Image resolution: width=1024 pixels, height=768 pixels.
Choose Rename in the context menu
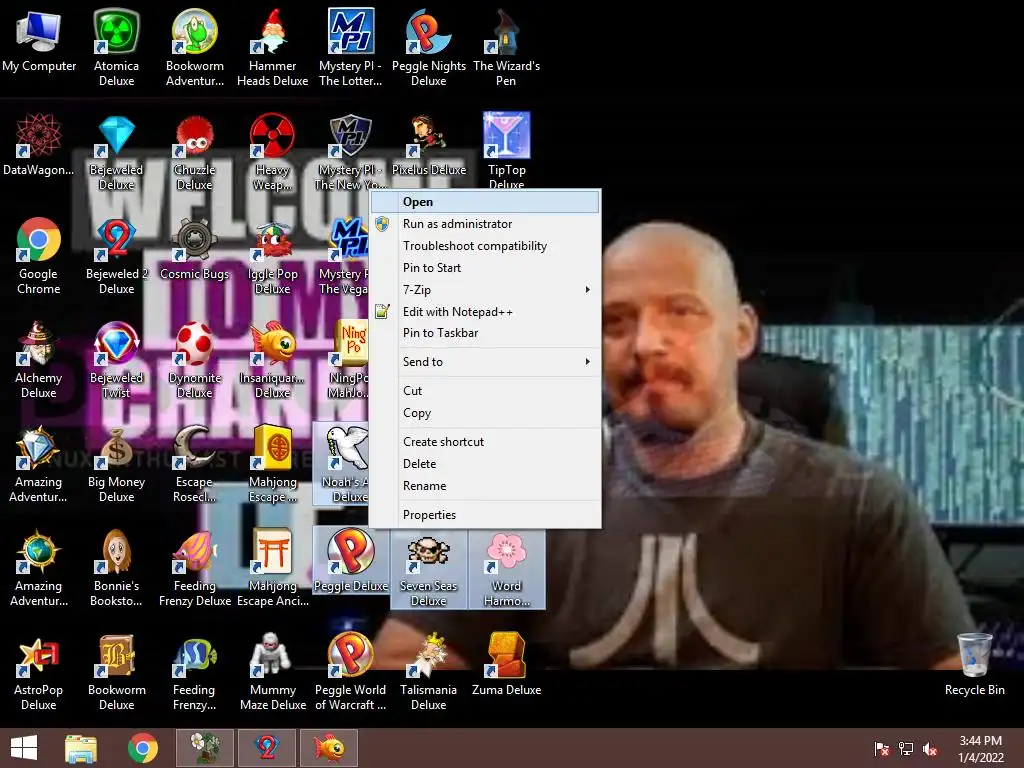(x=485, y=487)
